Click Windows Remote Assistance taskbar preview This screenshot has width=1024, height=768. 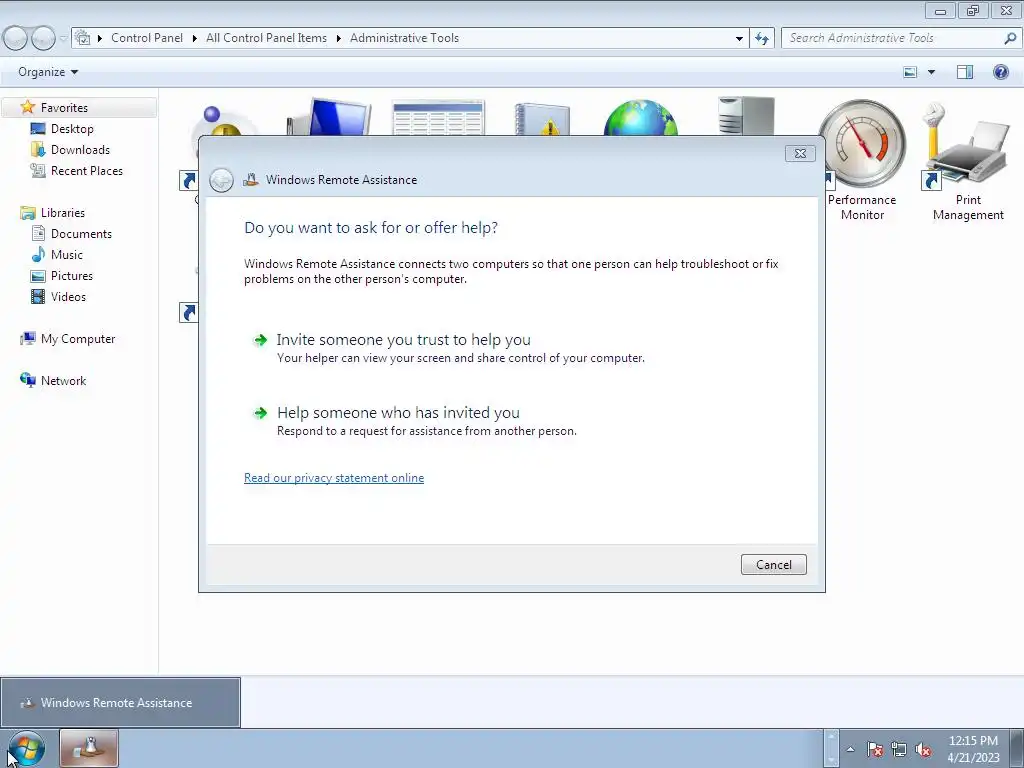[120, 703]
